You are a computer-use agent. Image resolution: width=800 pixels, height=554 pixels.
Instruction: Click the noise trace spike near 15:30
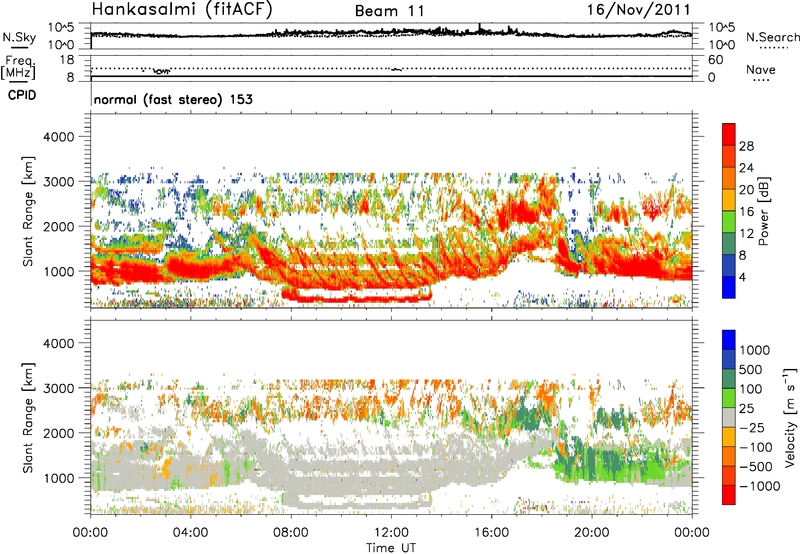(479, 28)
